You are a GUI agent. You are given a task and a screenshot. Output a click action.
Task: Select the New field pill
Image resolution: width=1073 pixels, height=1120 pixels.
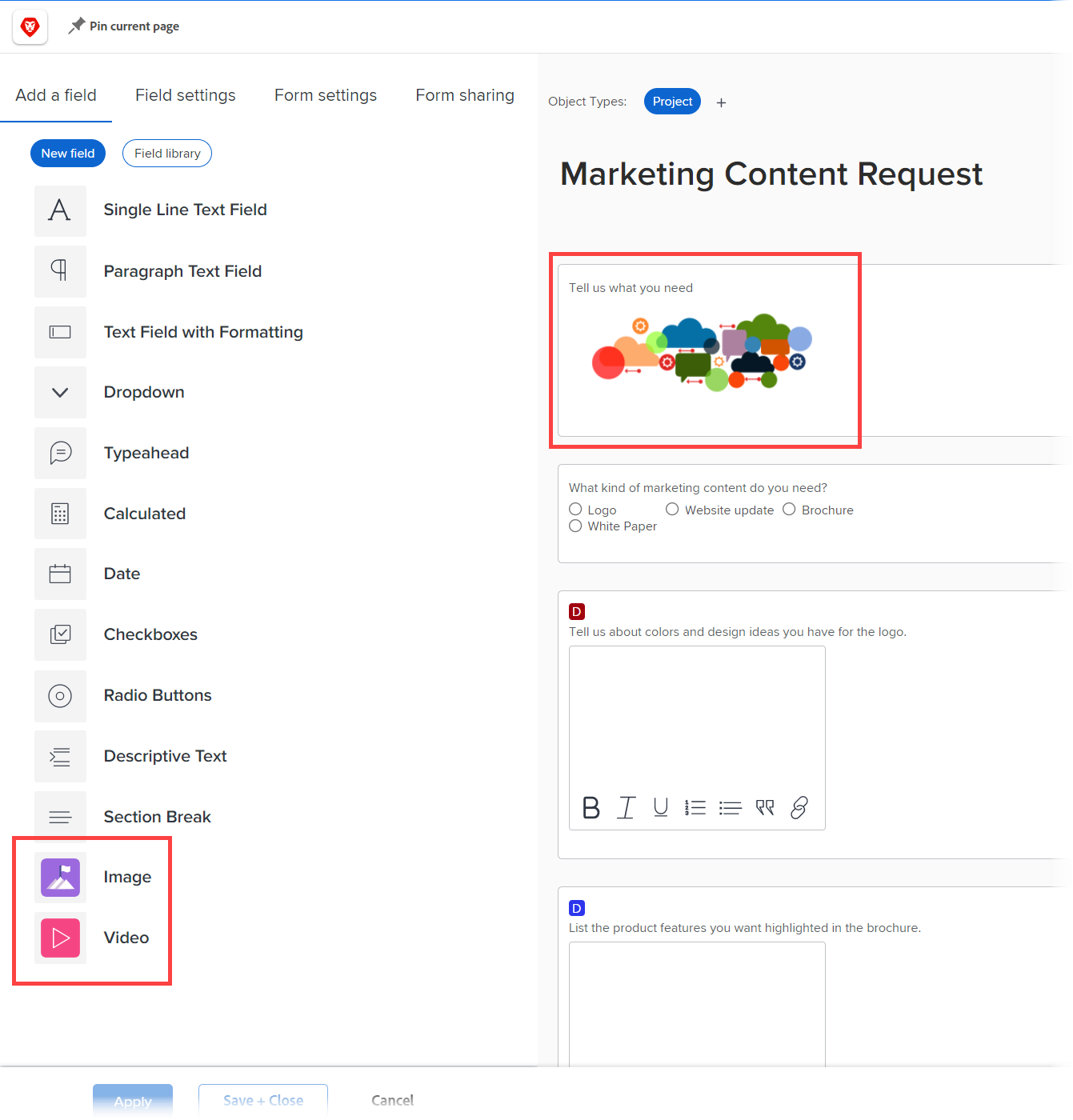coord(68,154)
